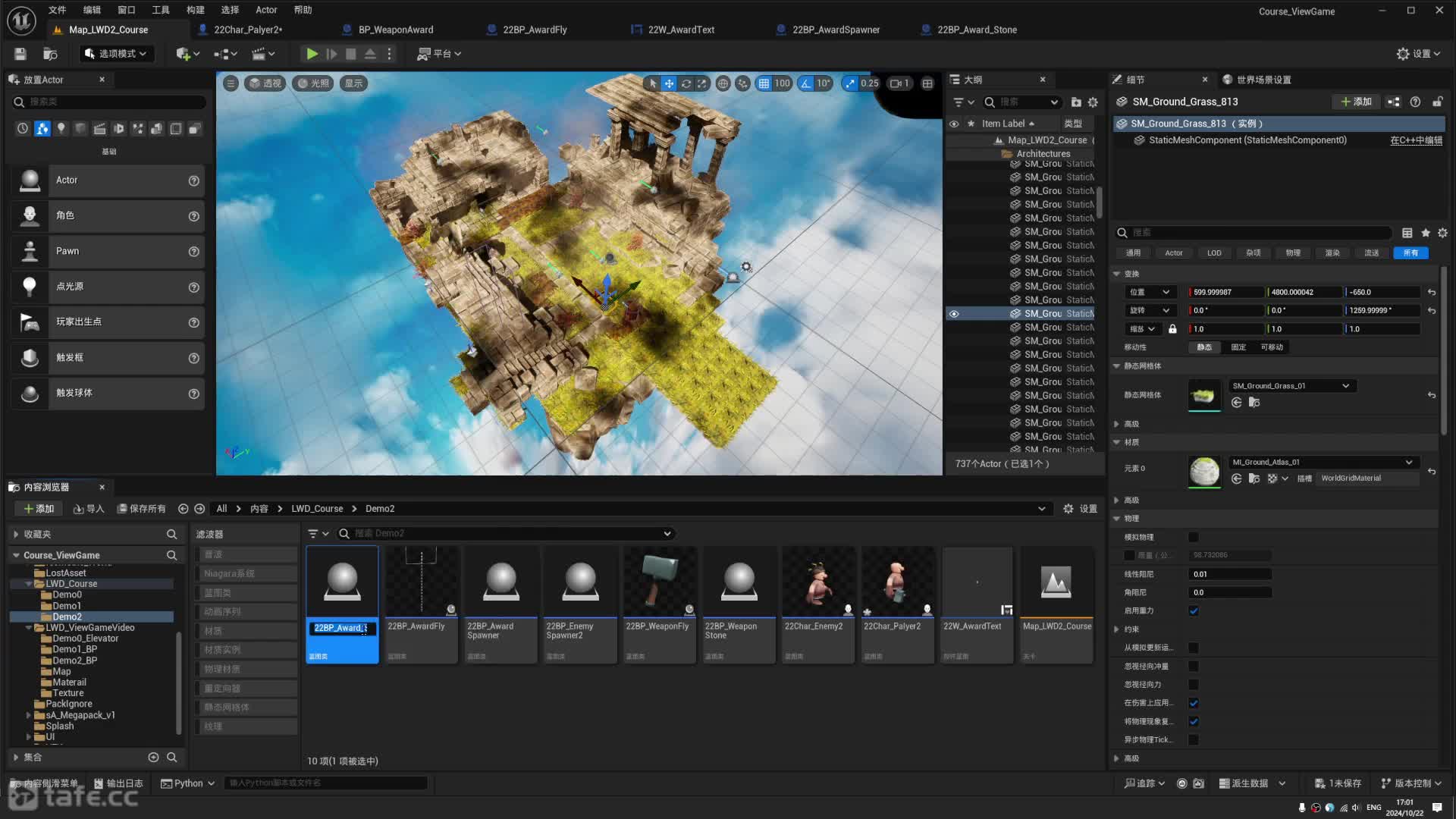
Task: Activate the viewport Rotate tool
Action: tap(686, 83)
